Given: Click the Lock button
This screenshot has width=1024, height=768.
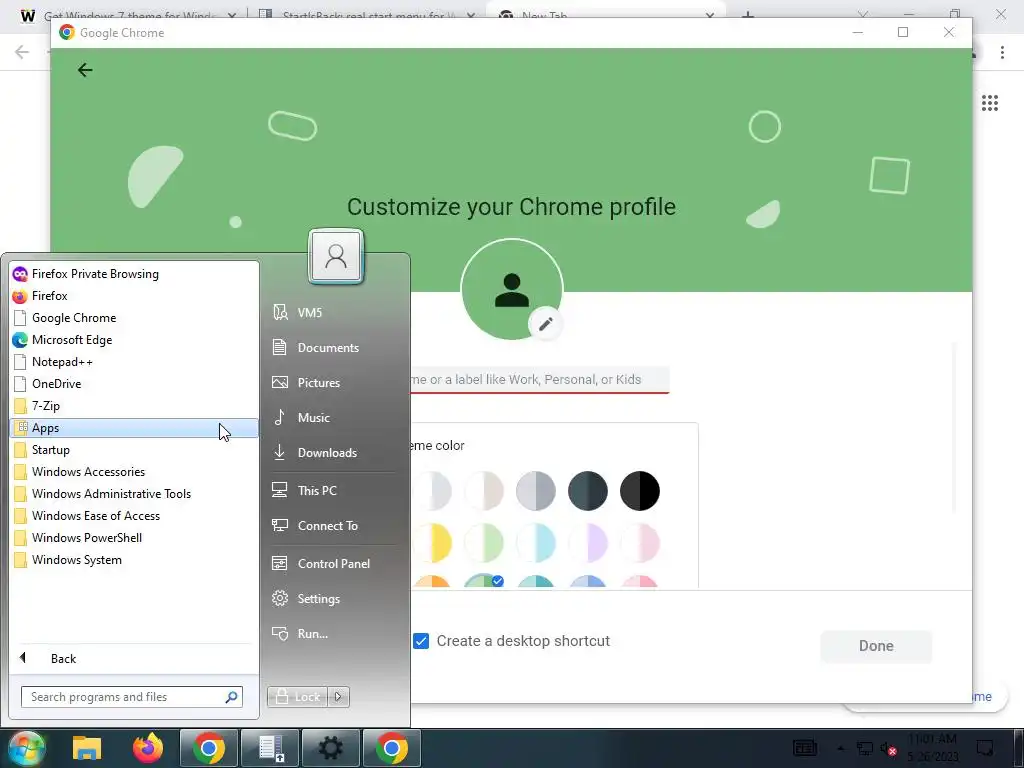Looking at the screenshot, I should coord(297,697).
